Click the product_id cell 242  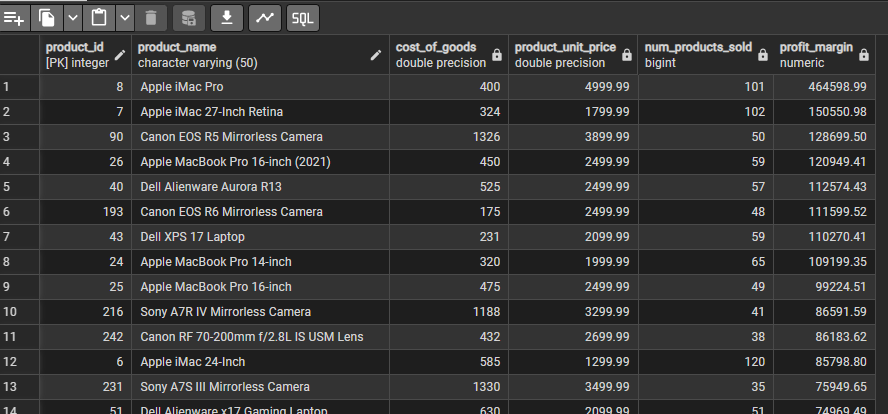[x=86, y=337]
